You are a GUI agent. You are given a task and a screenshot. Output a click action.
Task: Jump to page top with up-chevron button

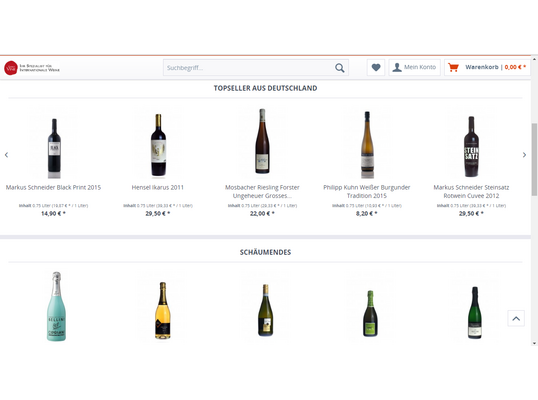516,318
